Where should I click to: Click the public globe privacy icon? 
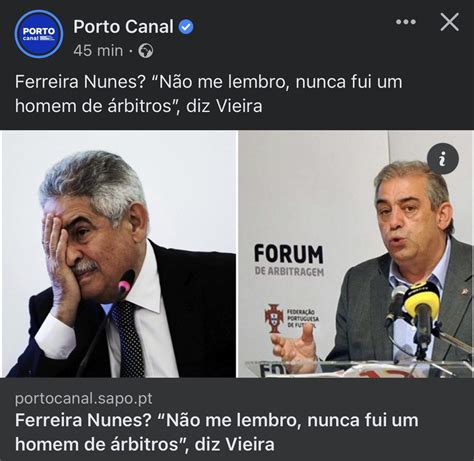click(146, 51)
